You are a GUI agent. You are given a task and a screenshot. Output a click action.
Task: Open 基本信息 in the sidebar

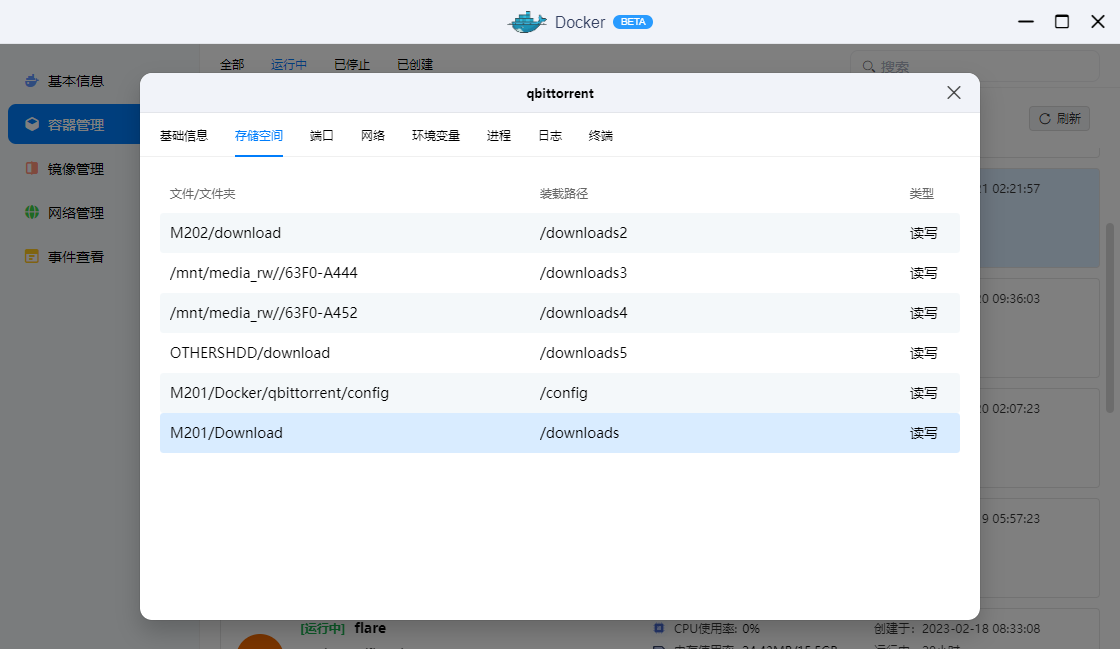(x=74, y=81)
